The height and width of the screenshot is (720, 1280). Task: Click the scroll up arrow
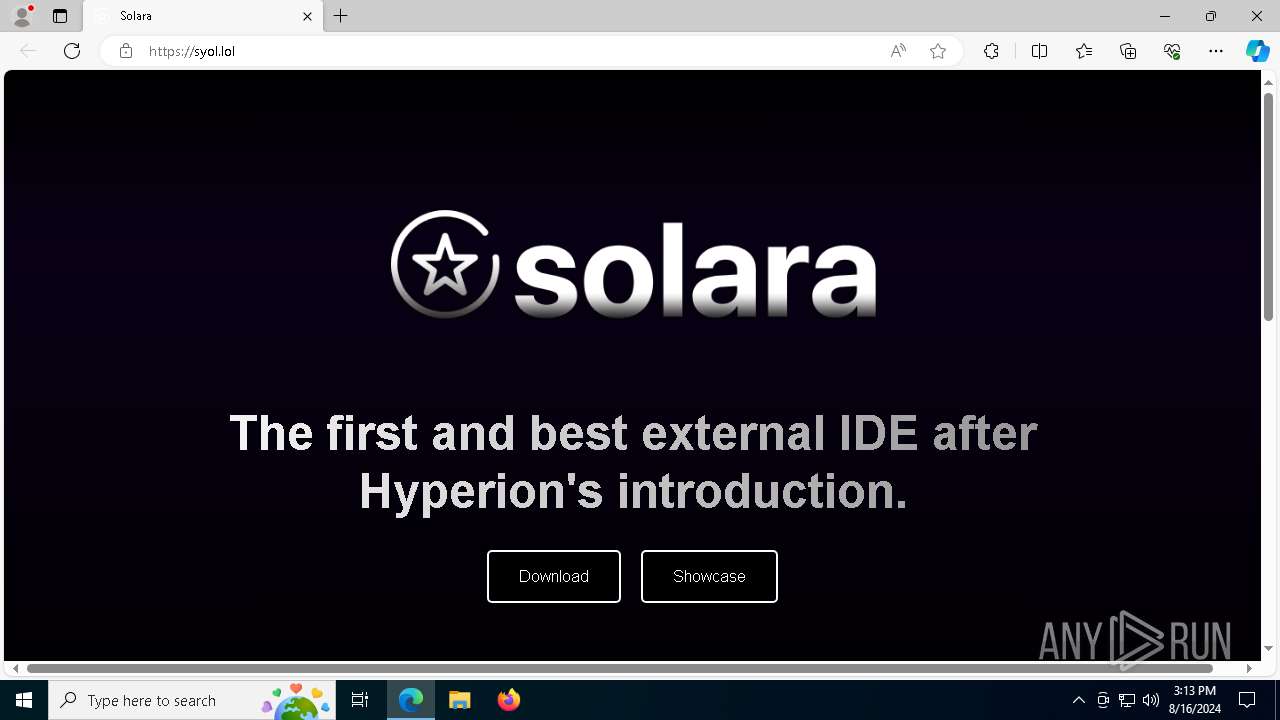(x=1268, y=82)
